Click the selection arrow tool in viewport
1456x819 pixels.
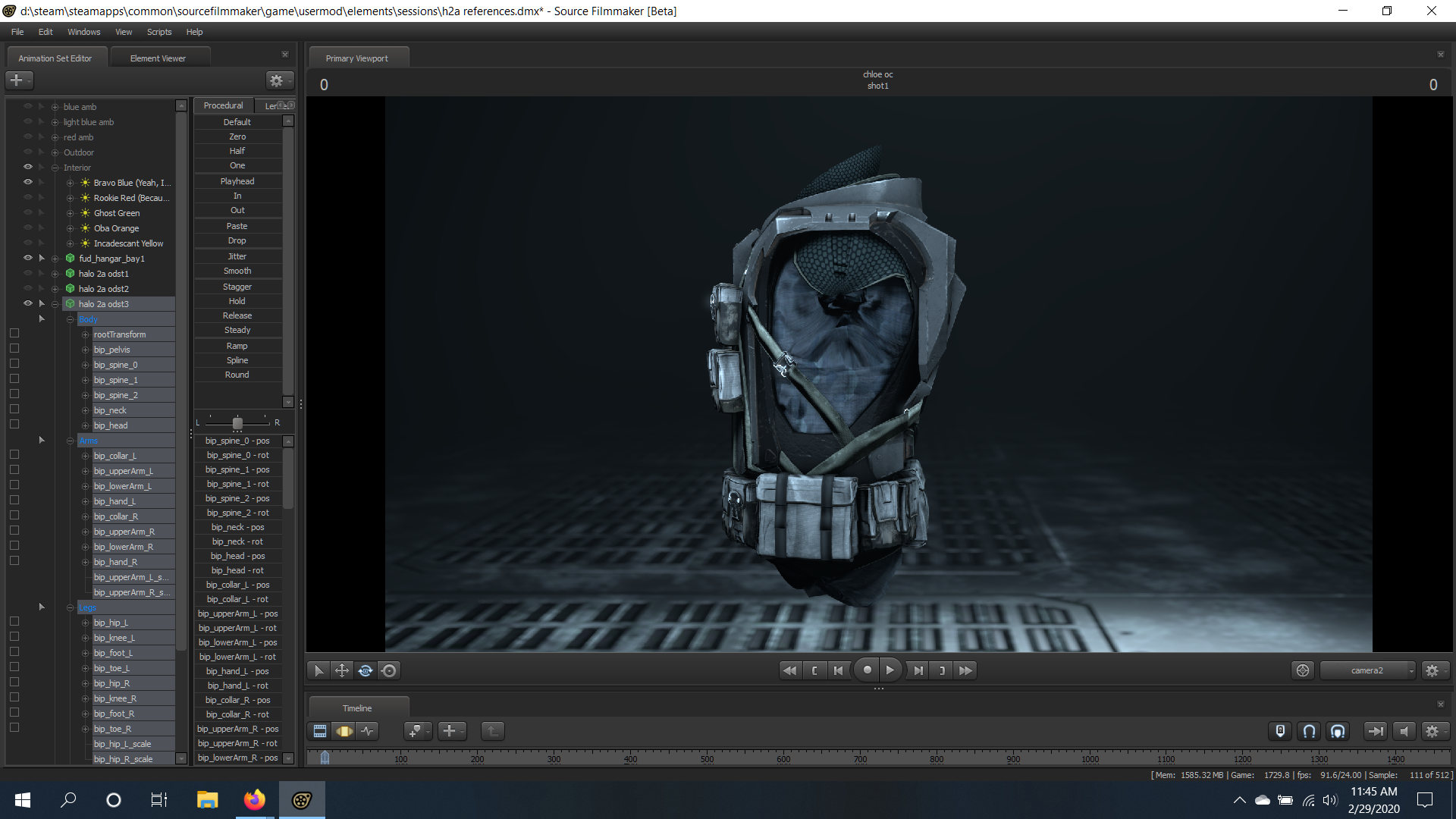click(x=318, y=670)
